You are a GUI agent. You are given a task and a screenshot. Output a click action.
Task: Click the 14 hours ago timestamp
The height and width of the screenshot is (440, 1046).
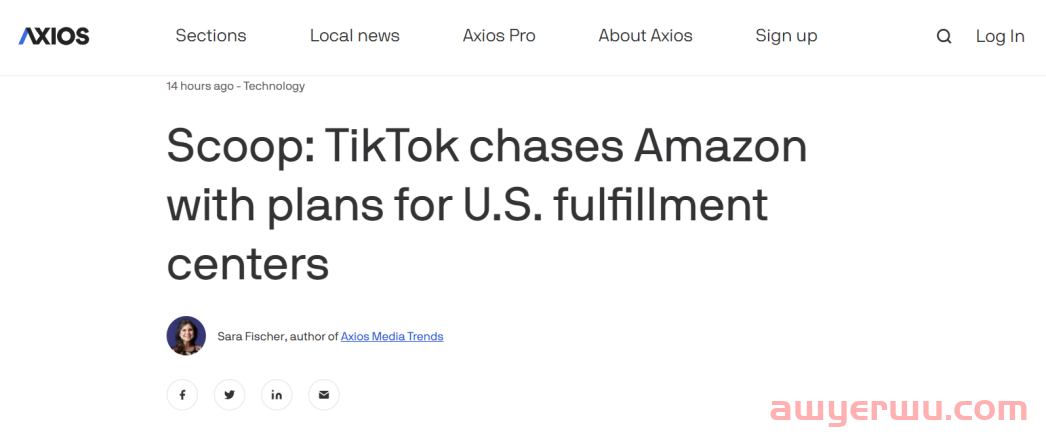(x=200, y=86)
